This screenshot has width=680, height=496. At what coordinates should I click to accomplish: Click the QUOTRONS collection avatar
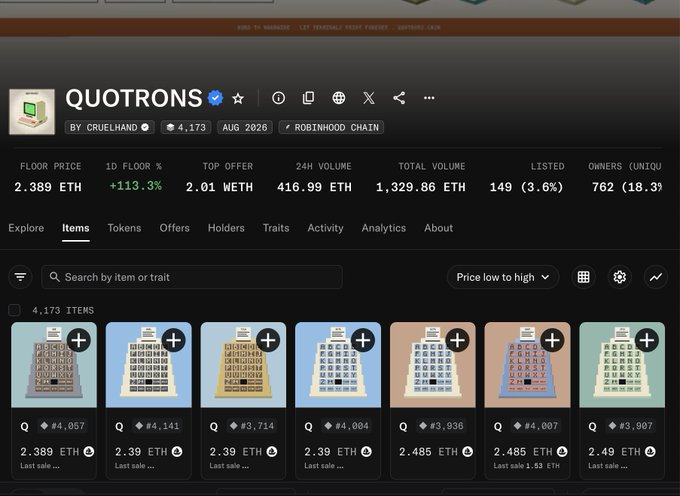pyautogui.click(x=32, y=112)
